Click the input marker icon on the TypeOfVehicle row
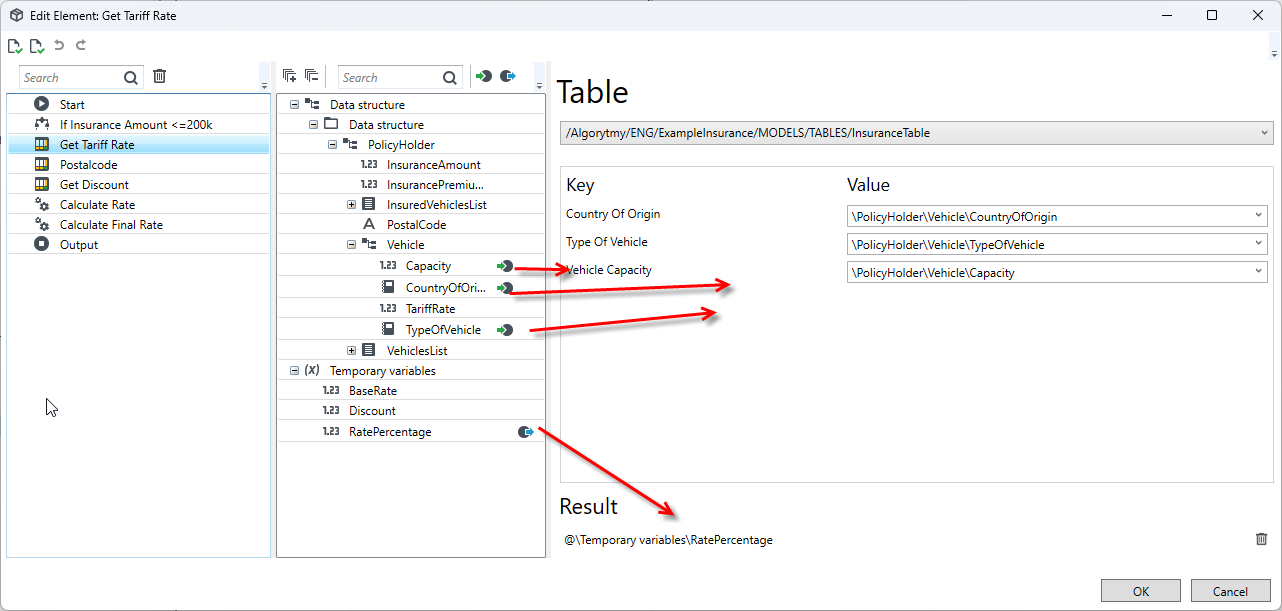The width and height of the screenshot is (1282, 611). coord(505,330)
